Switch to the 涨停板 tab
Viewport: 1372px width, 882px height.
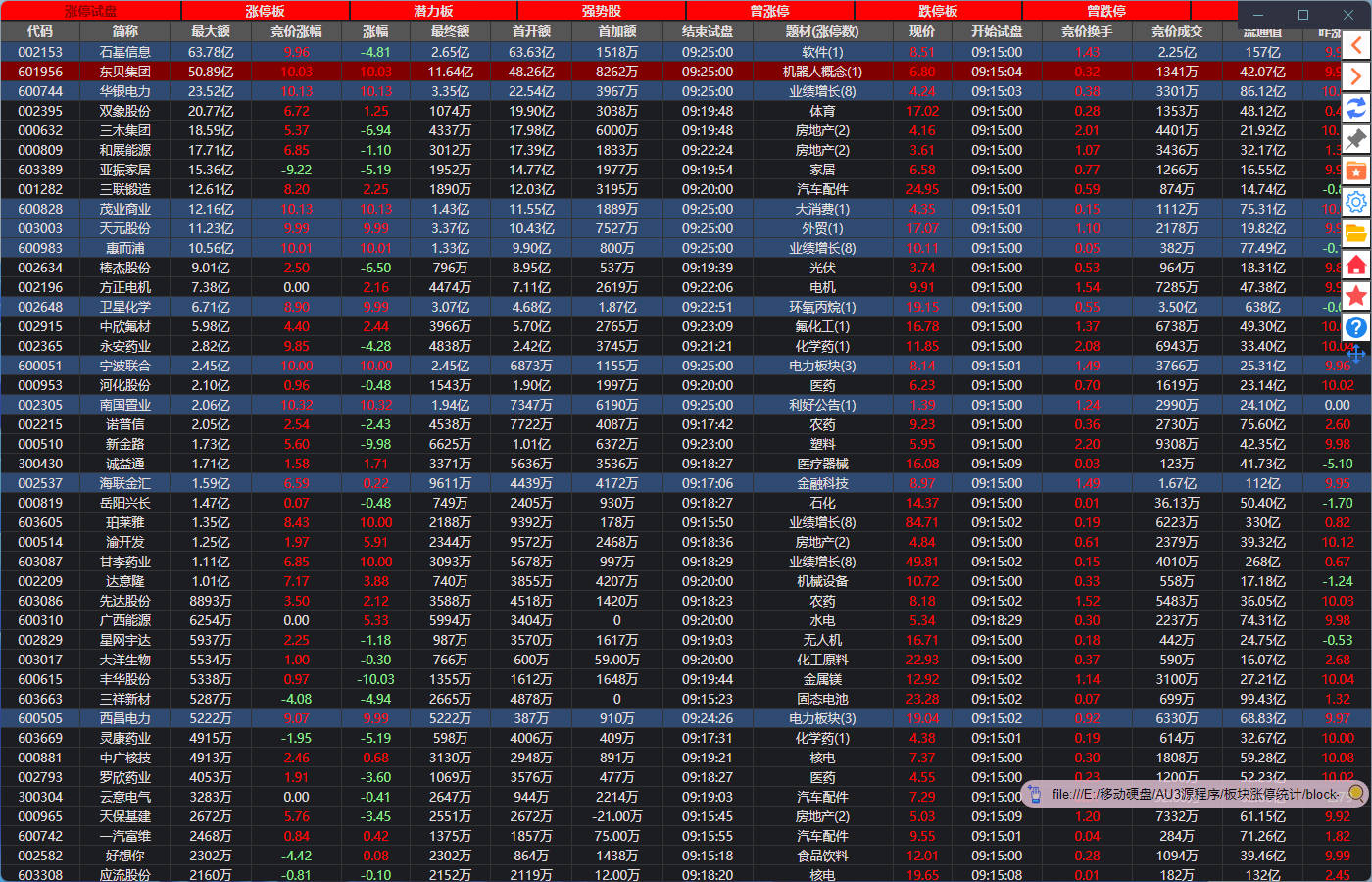coord(265,11)
